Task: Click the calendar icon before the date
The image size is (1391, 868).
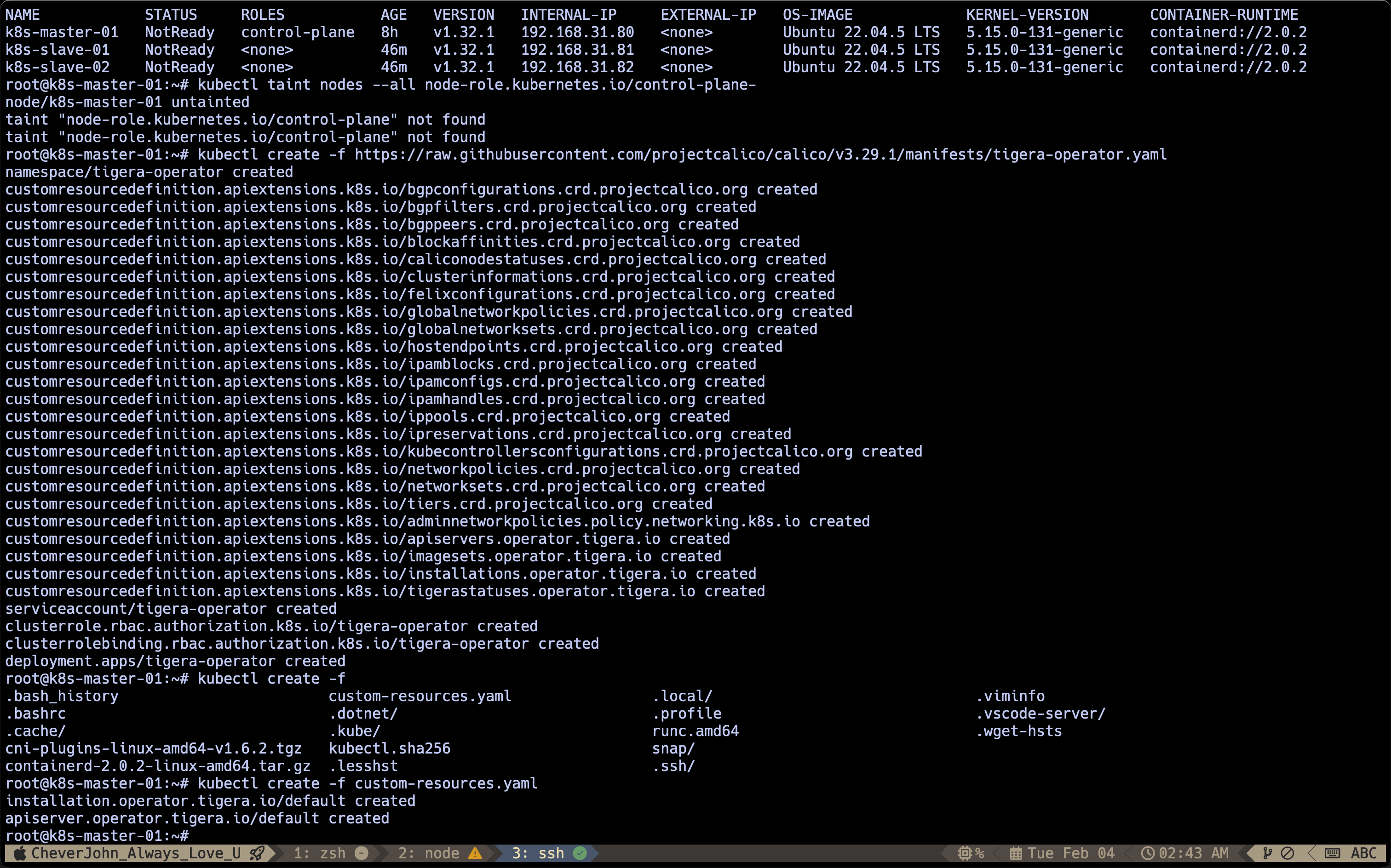Action: pos(1015,853)
